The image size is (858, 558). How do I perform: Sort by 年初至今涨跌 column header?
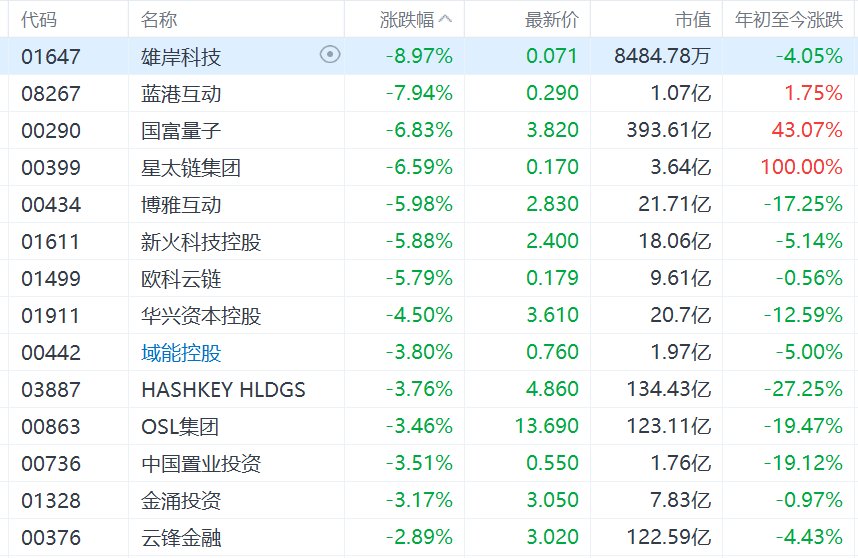click(x=789, y=19)
